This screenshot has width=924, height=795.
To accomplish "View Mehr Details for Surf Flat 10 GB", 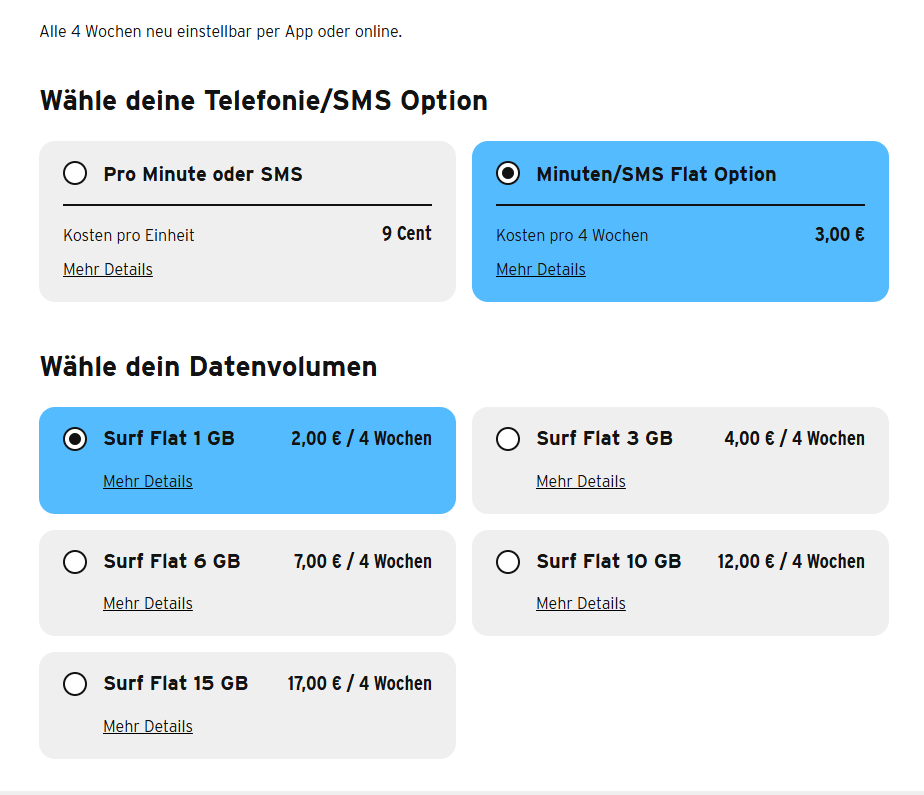I will (581, 604).
